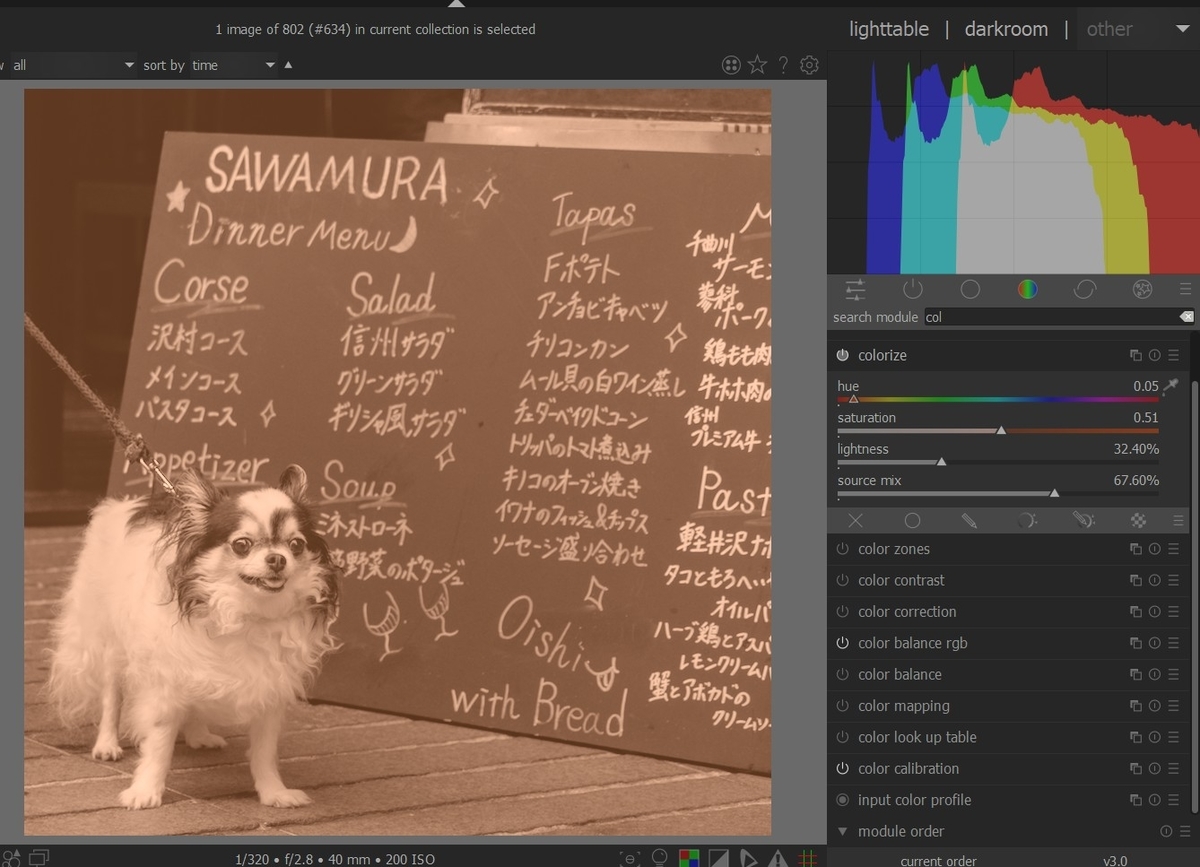Switch to darkroom view
The width and height of the screenshot is (1200, 867).
coord(1006,29)
